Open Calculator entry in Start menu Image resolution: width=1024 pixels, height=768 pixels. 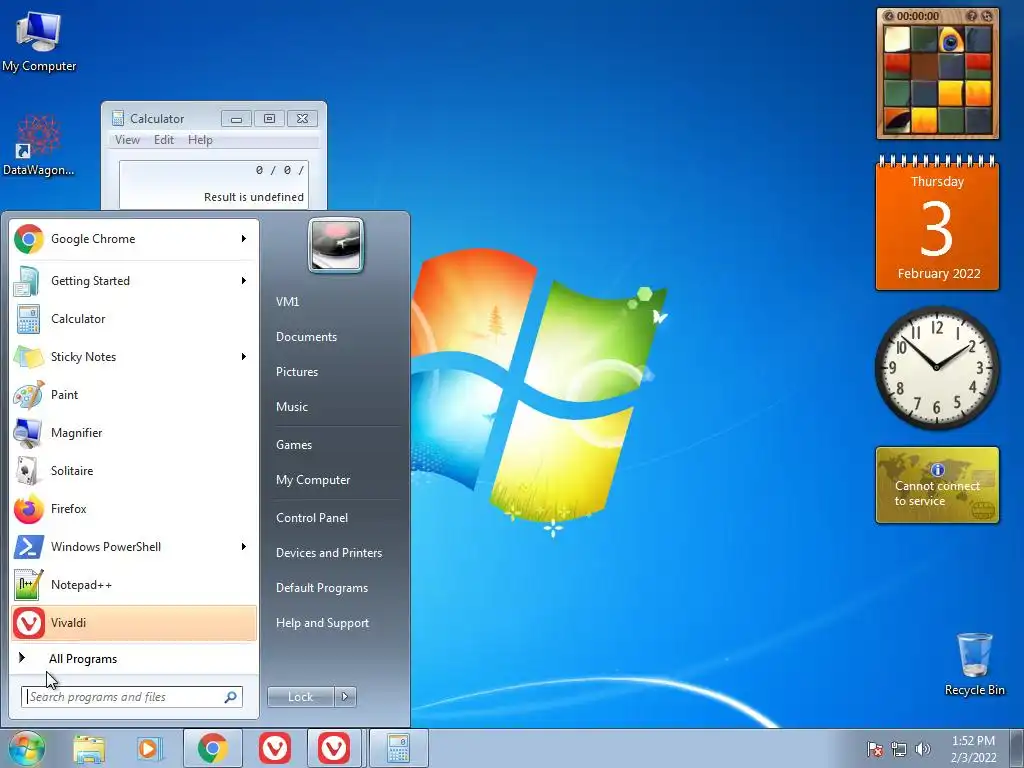click(x=134, y=319)
